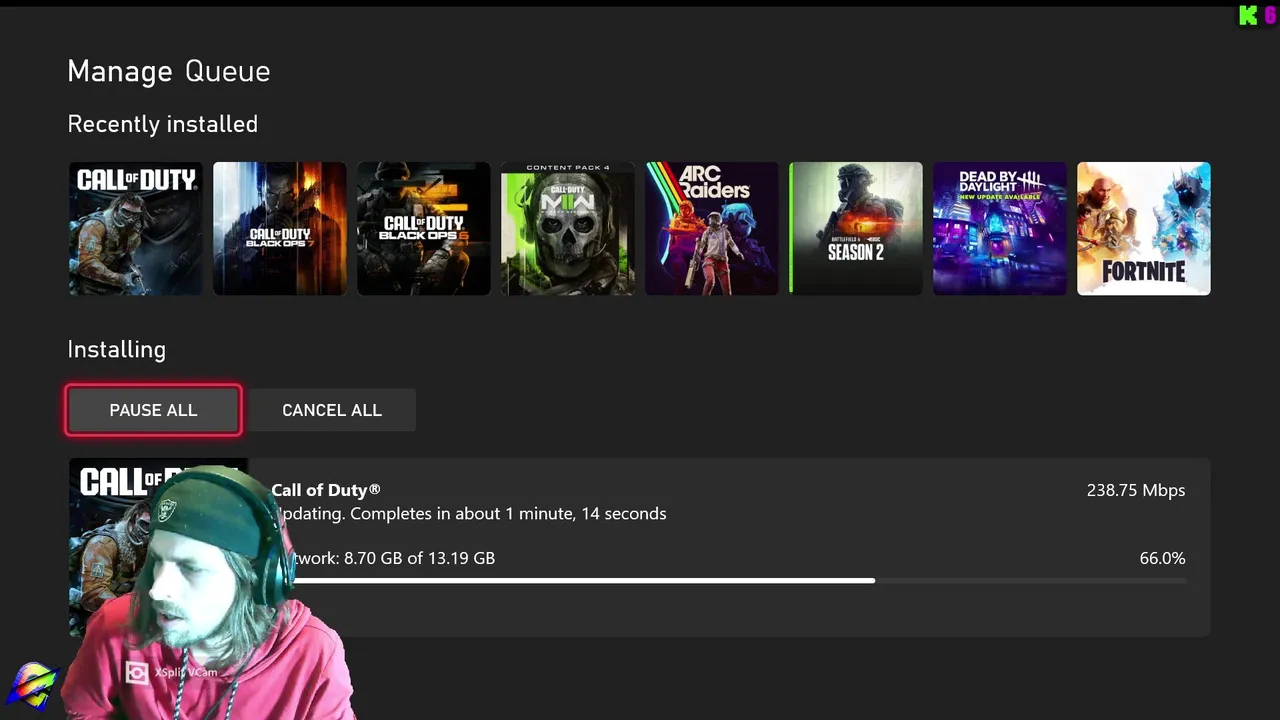The image size is (1280, 720).
Task: Click the green K logo in the top corner
Action: coord(1248,15)
